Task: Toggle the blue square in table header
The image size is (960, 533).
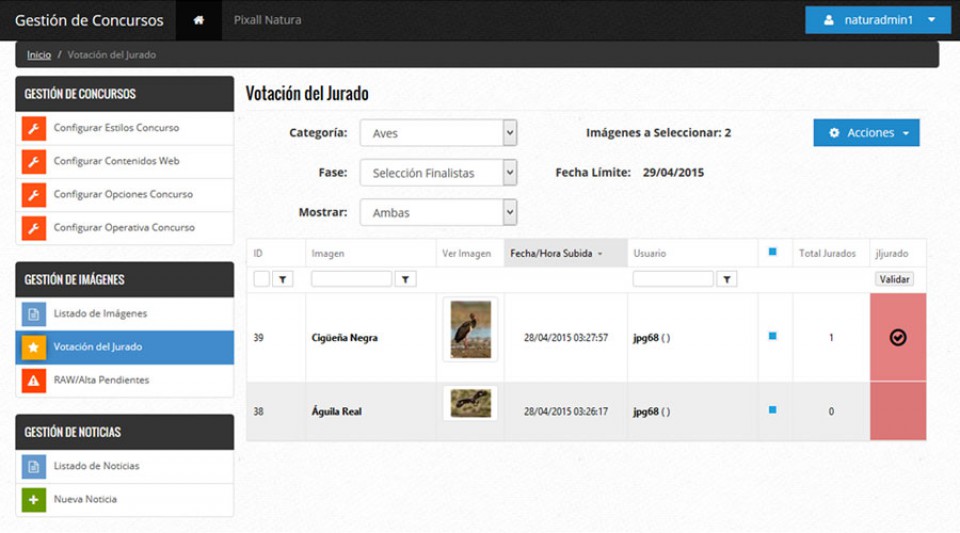Action: (773, 252)
